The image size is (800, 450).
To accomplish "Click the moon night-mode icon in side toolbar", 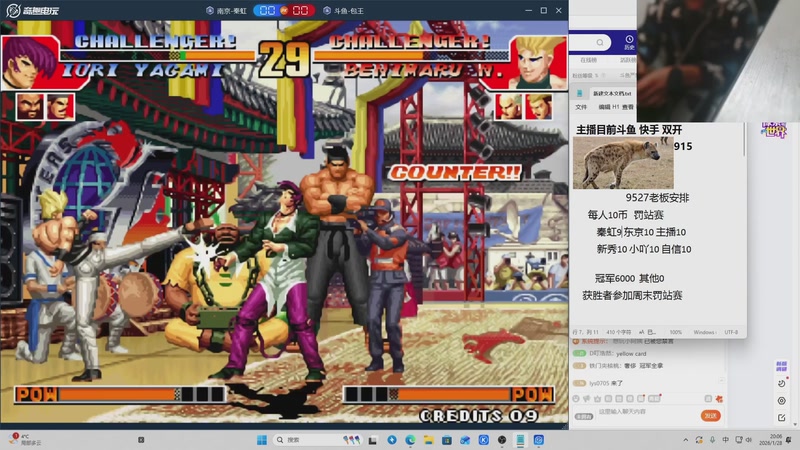I will click(781, 384).
